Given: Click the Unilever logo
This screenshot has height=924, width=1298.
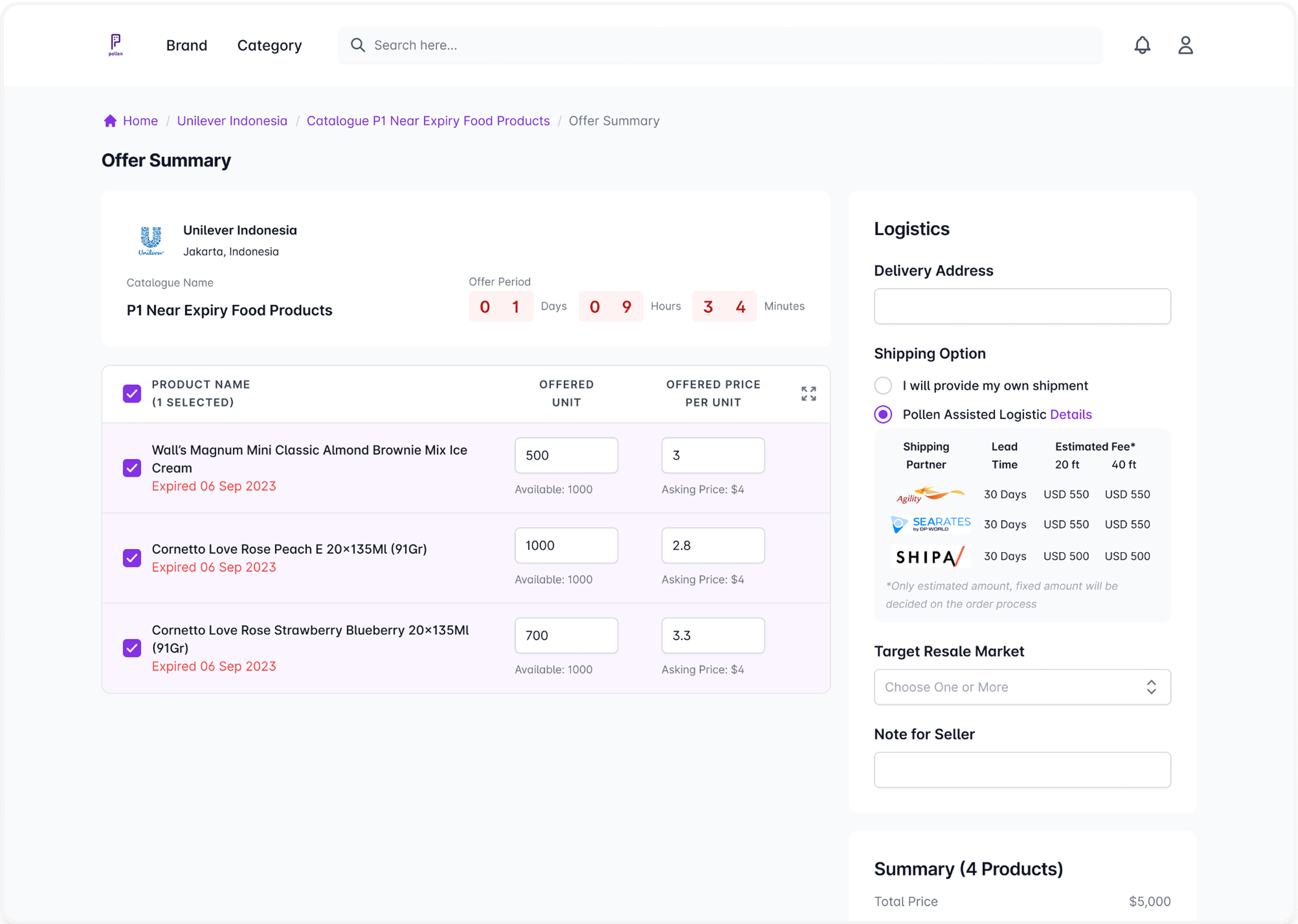Looking at the screenshot, I should (151, 241).
